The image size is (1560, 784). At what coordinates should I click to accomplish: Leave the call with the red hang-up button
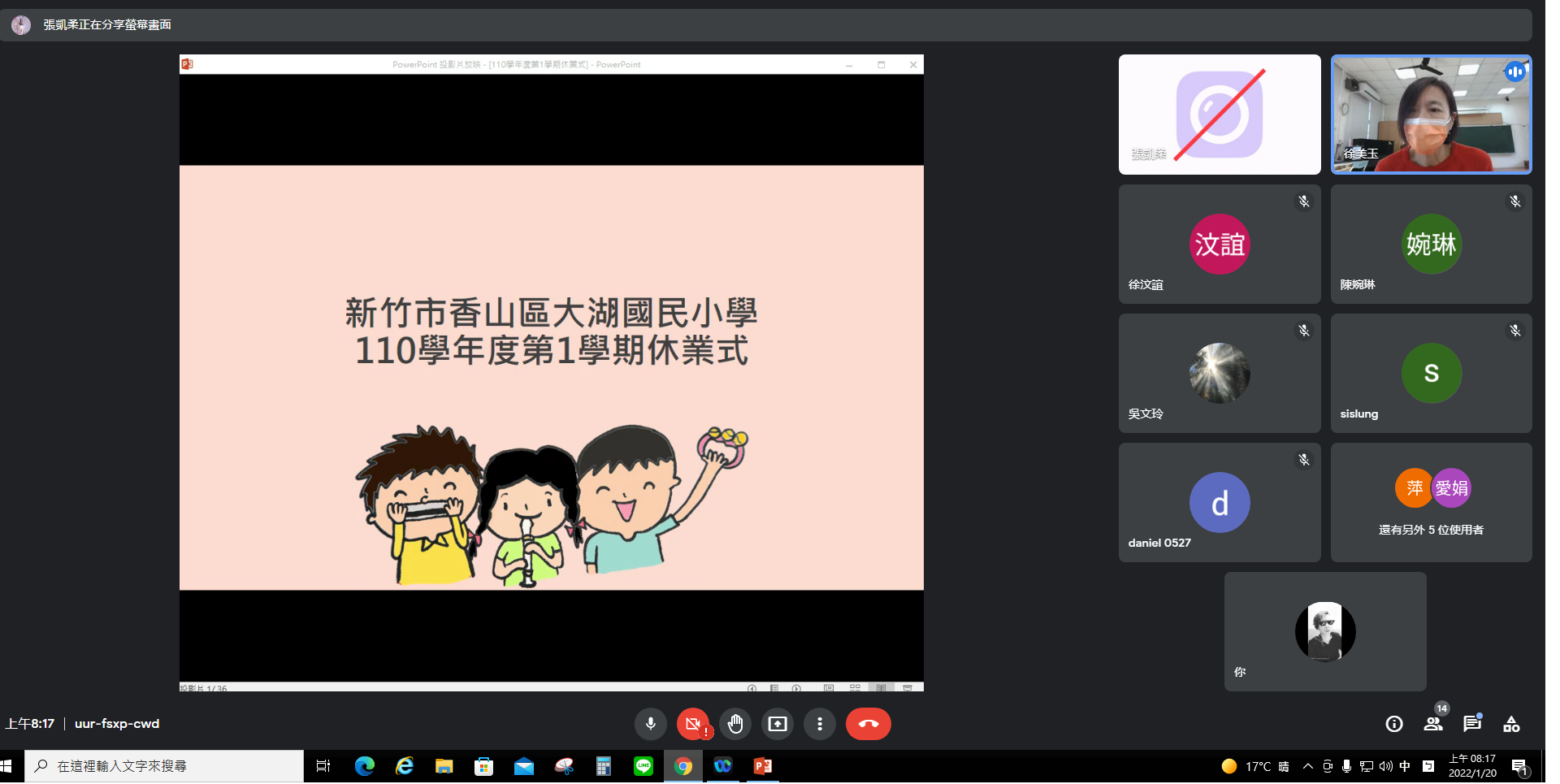tap(868, 724)
